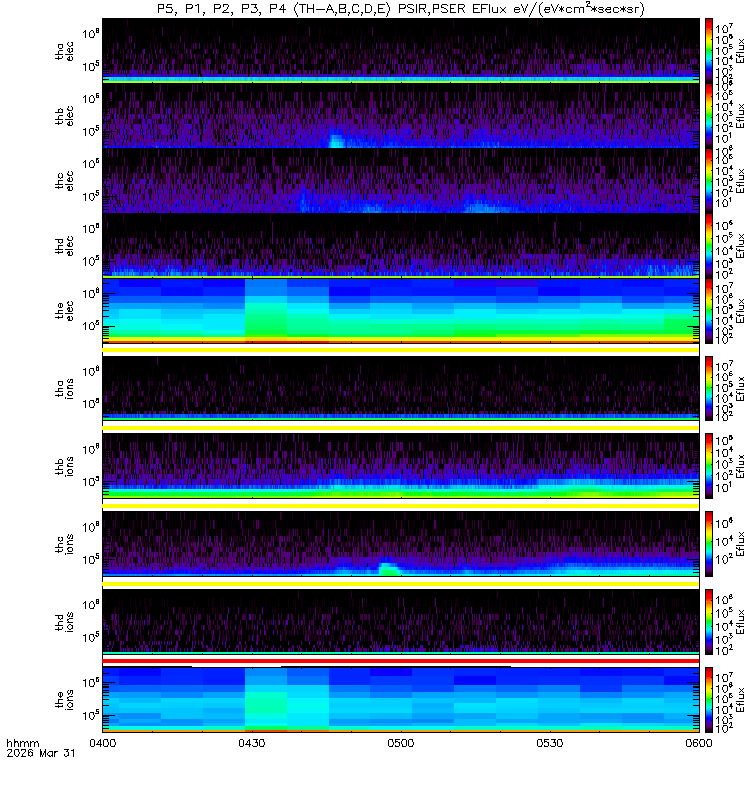750x800 pixels.
Task: Click the Eflux label next to the ions color bar
Action: coord(740,700)
